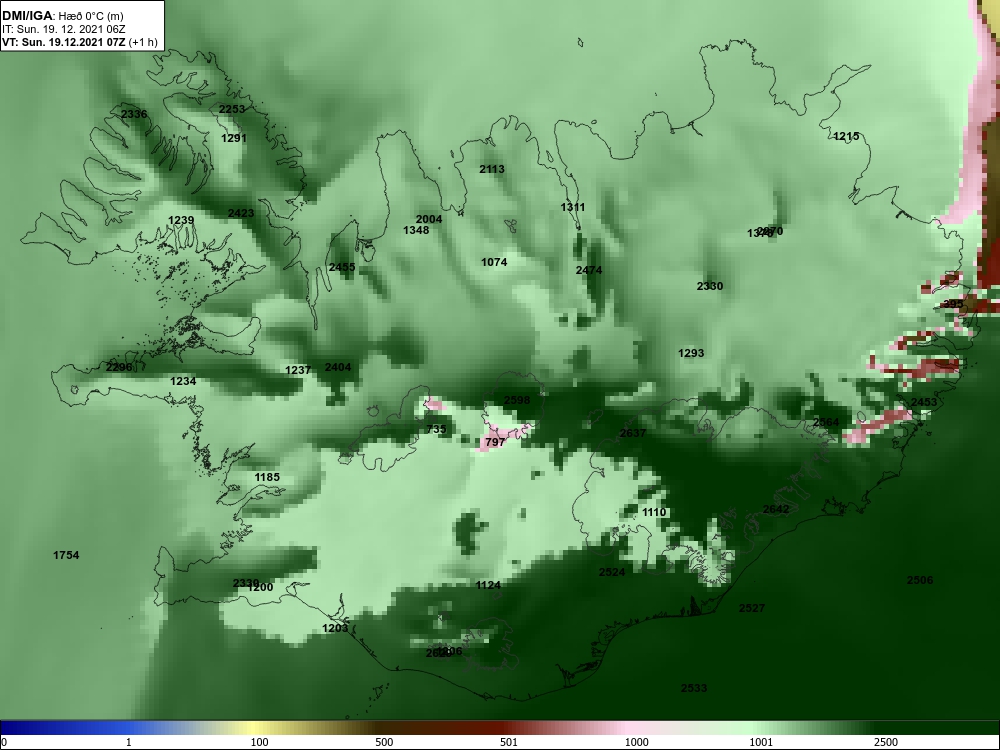Click the map value 797 on pink area
Viewport: 1000px width, 750px height.
pos(495,442)
